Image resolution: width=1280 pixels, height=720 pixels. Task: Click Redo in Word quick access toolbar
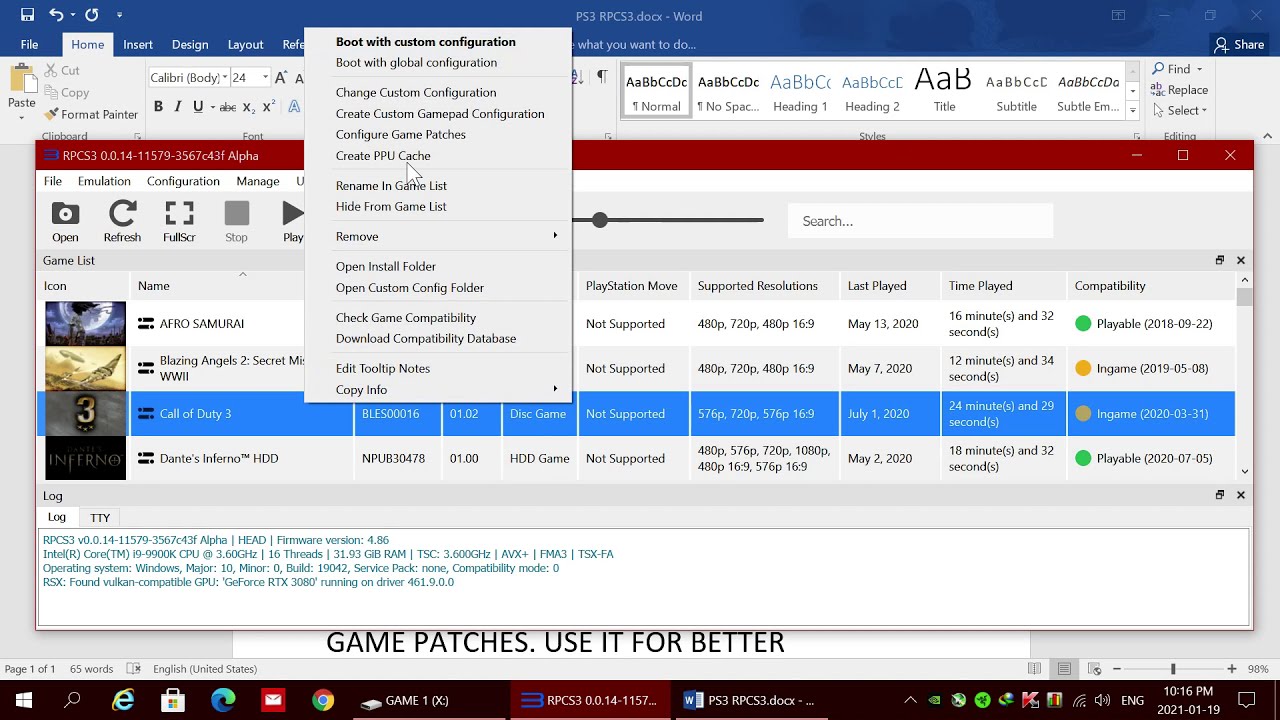click(x=92, y=15)
